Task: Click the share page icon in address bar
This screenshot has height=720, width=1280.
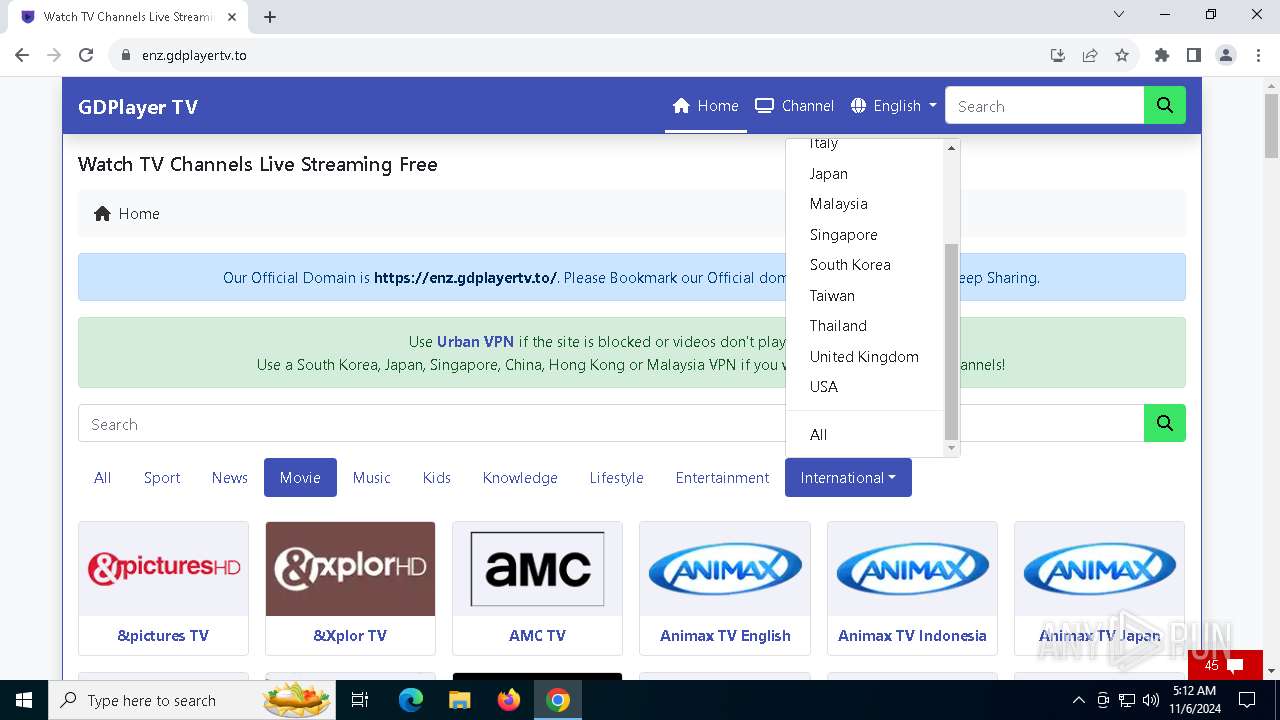Action: click(1090, 55)
